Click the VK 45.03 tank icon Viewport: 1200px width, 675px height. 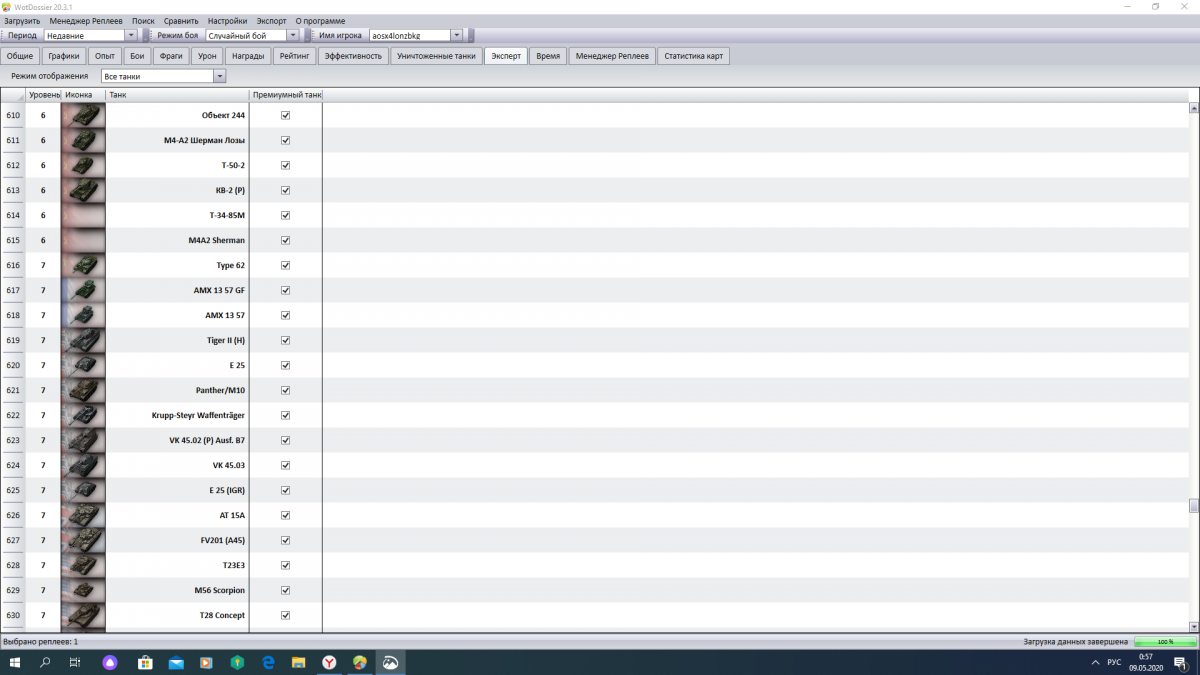pyautogui.click(x=83, y=465)
